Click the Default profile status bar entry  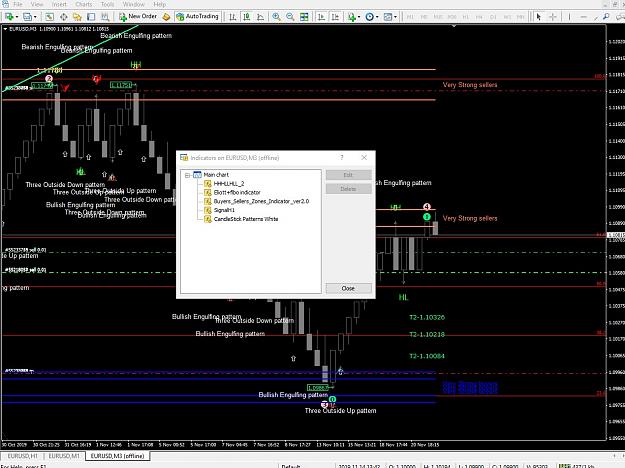(x=291, y=466)
